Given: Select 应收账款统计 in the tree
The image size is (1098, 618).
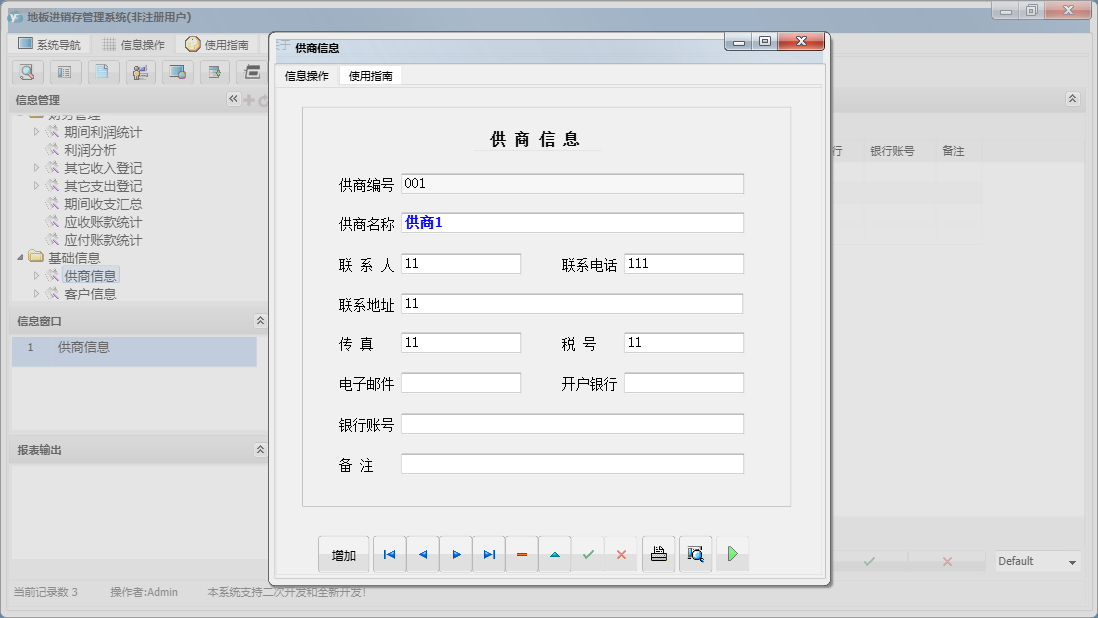Looking at the screenshot, I should 103,222.
